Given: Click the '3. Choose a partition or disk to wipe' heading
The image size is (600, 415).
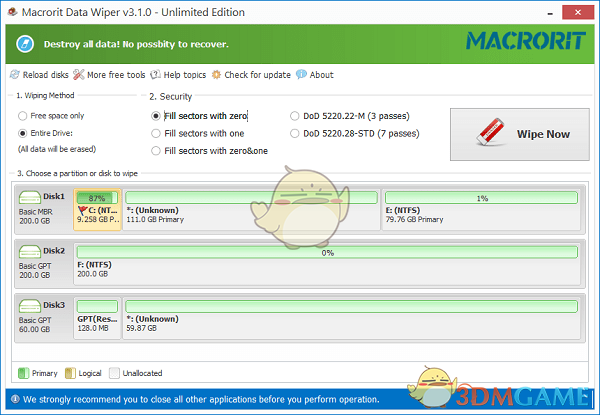Looking at the screenshot, I should [77, 173].
